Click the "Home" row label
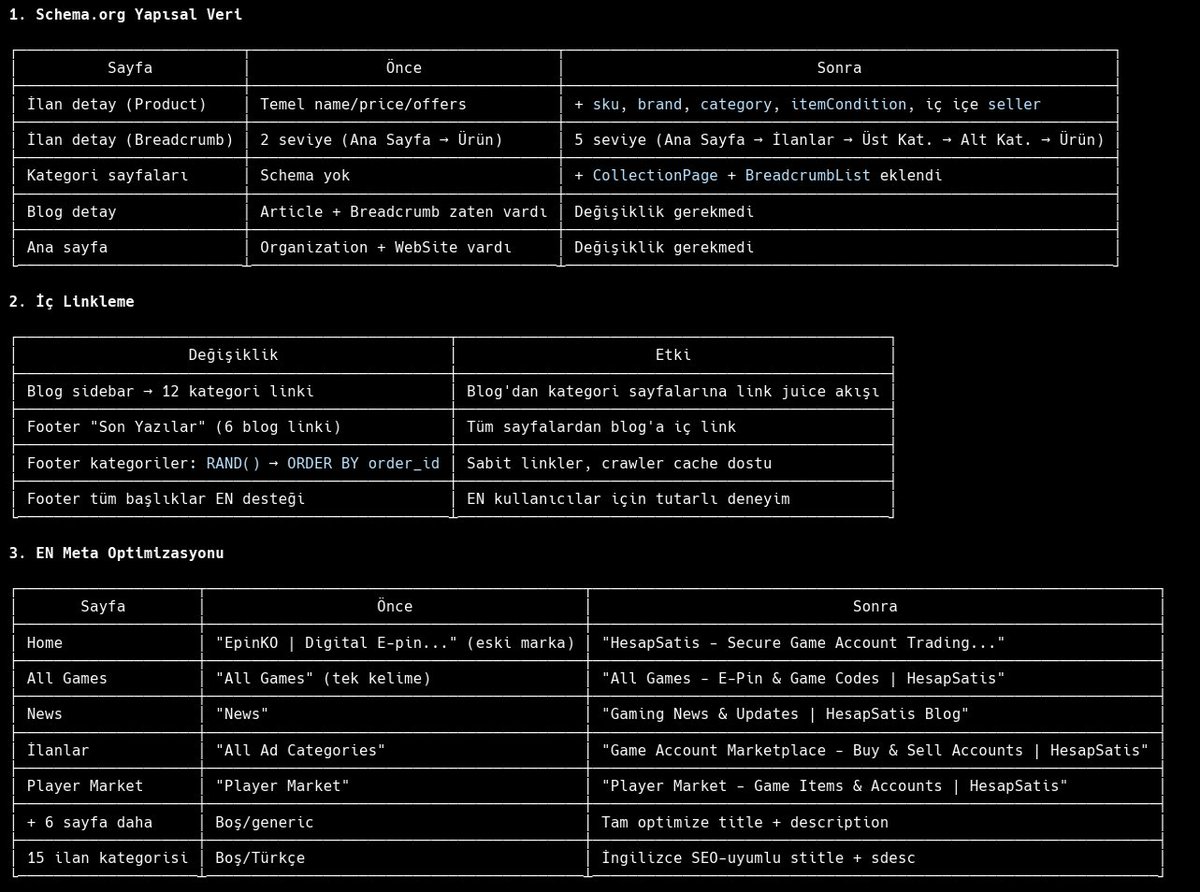The height and width of the screenshot is (892, 1200). (x=44, y=642)
